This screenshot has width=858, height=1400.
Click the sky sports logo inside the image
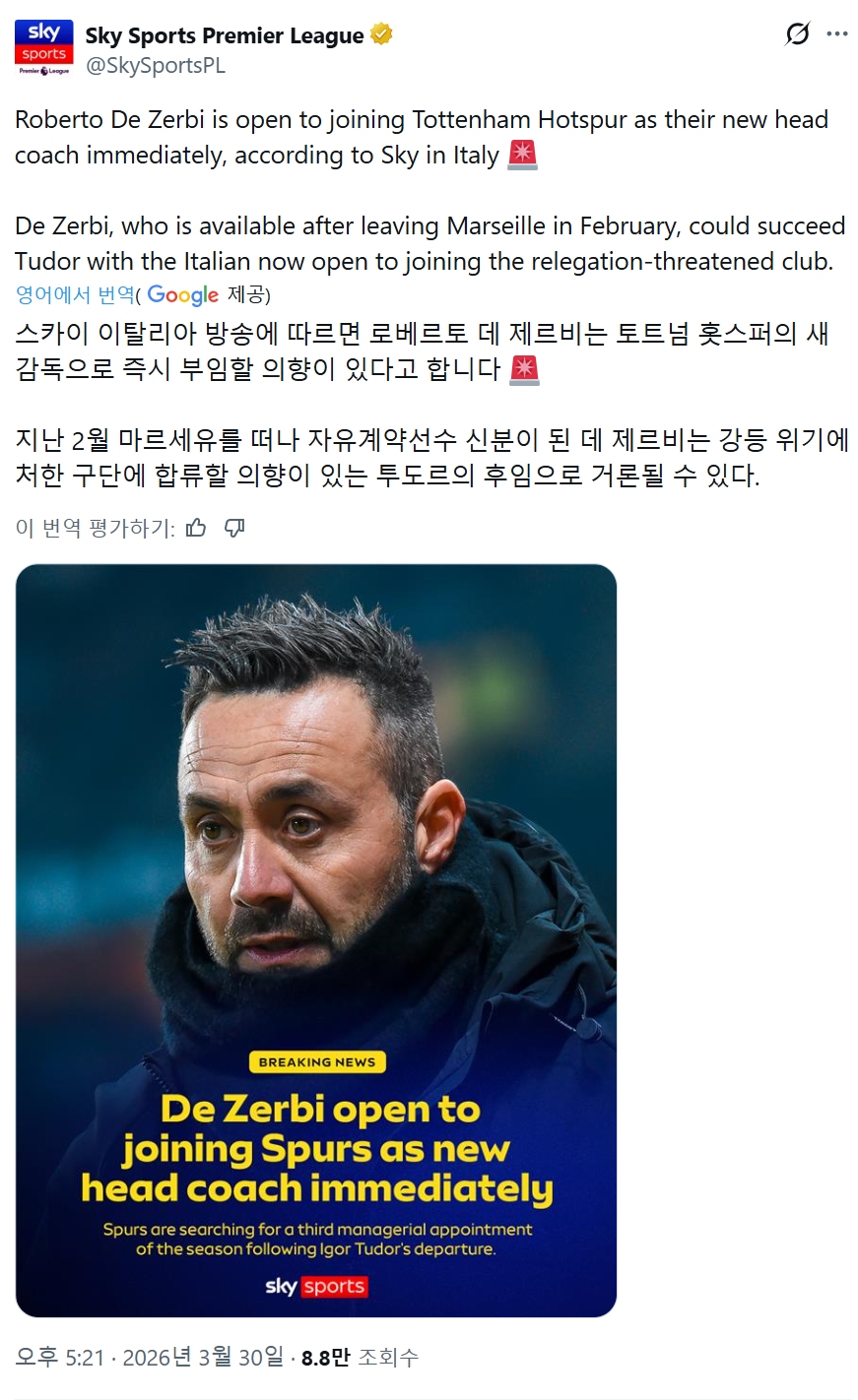[x=316, y=1287]
